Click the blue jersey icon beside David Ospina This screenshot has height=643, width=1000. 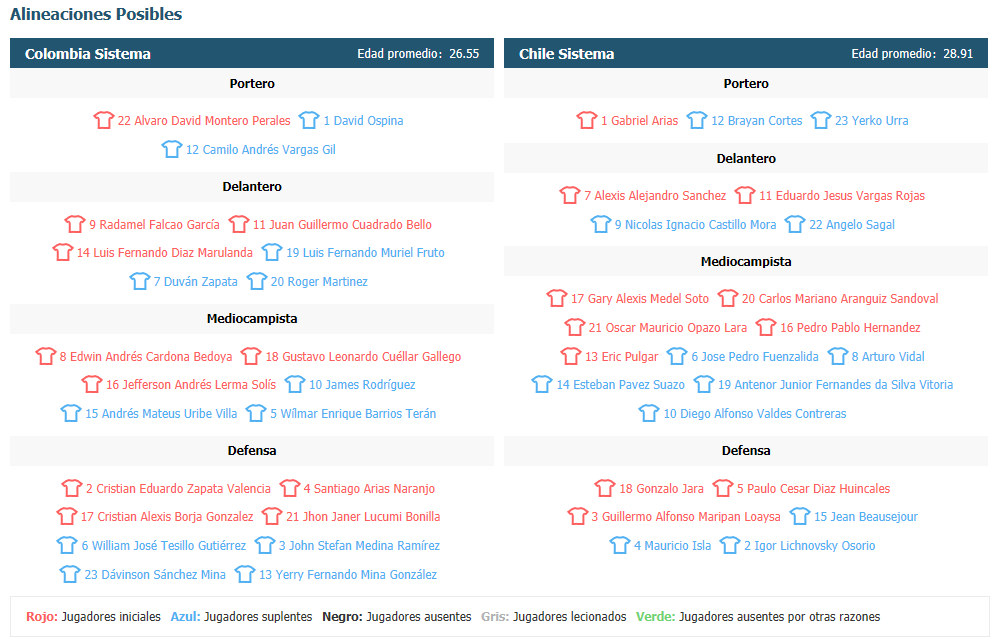point(309,120)
